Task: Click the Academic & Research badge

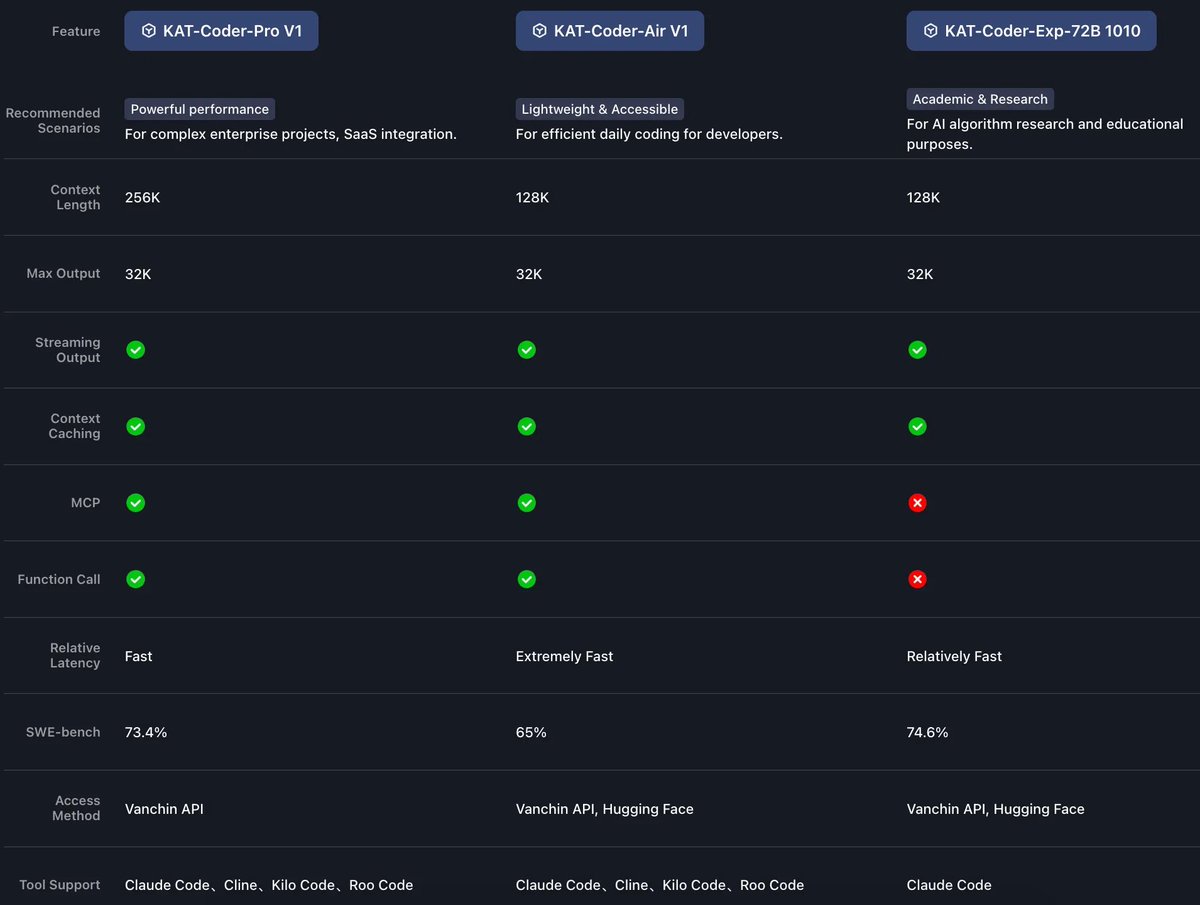Action: (980, 99)
